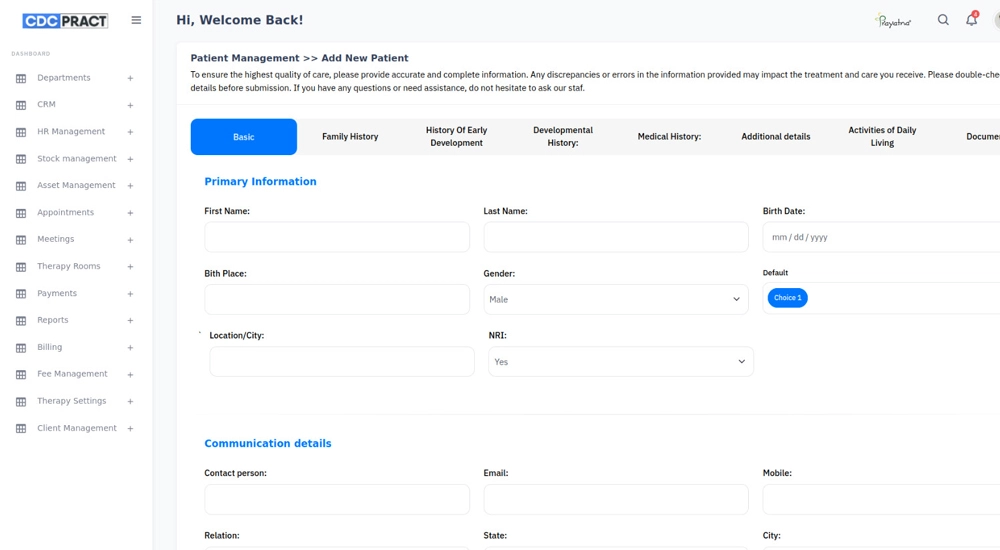The width and height of the screenshot is (1000, 550).
Task: Click the Choice 1 button
Action: pos(787,298)
